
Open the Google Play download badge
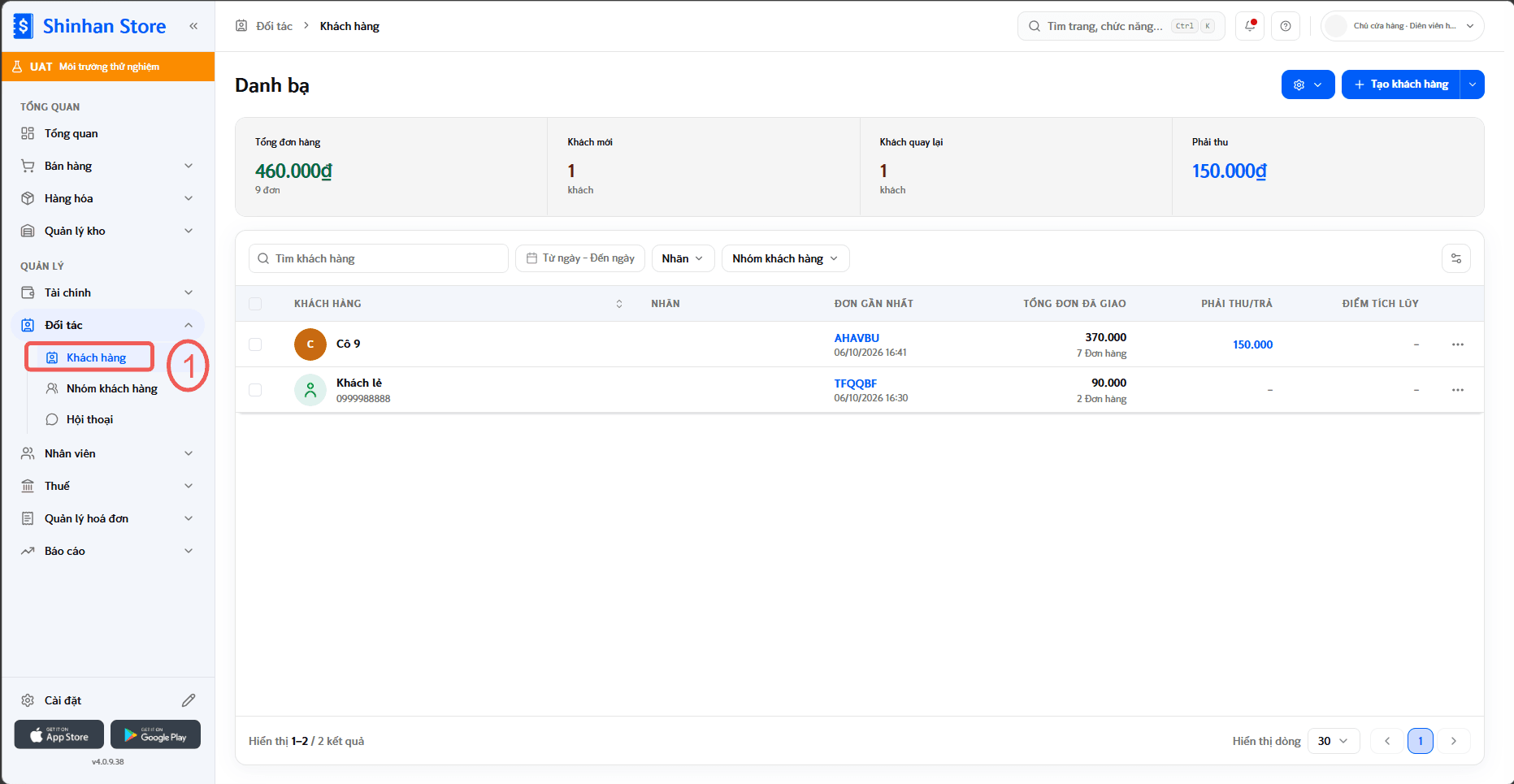tap(155, 734)
